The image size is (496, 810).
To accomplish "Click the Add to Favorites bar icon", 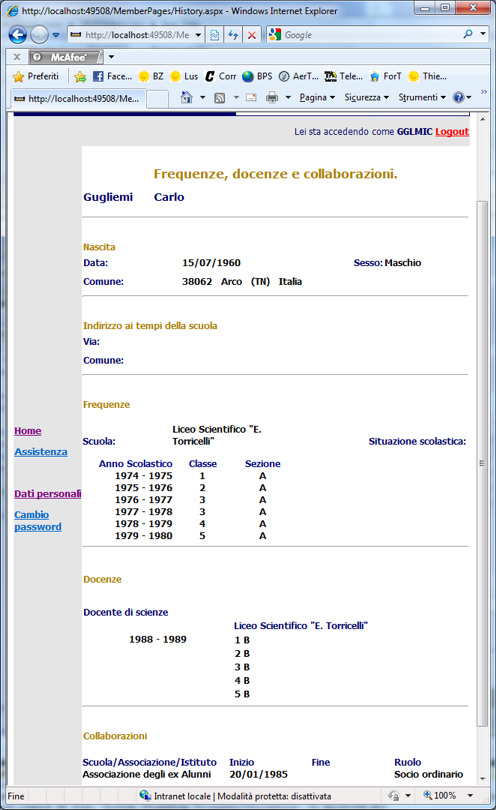I will [x=80, y=76].
